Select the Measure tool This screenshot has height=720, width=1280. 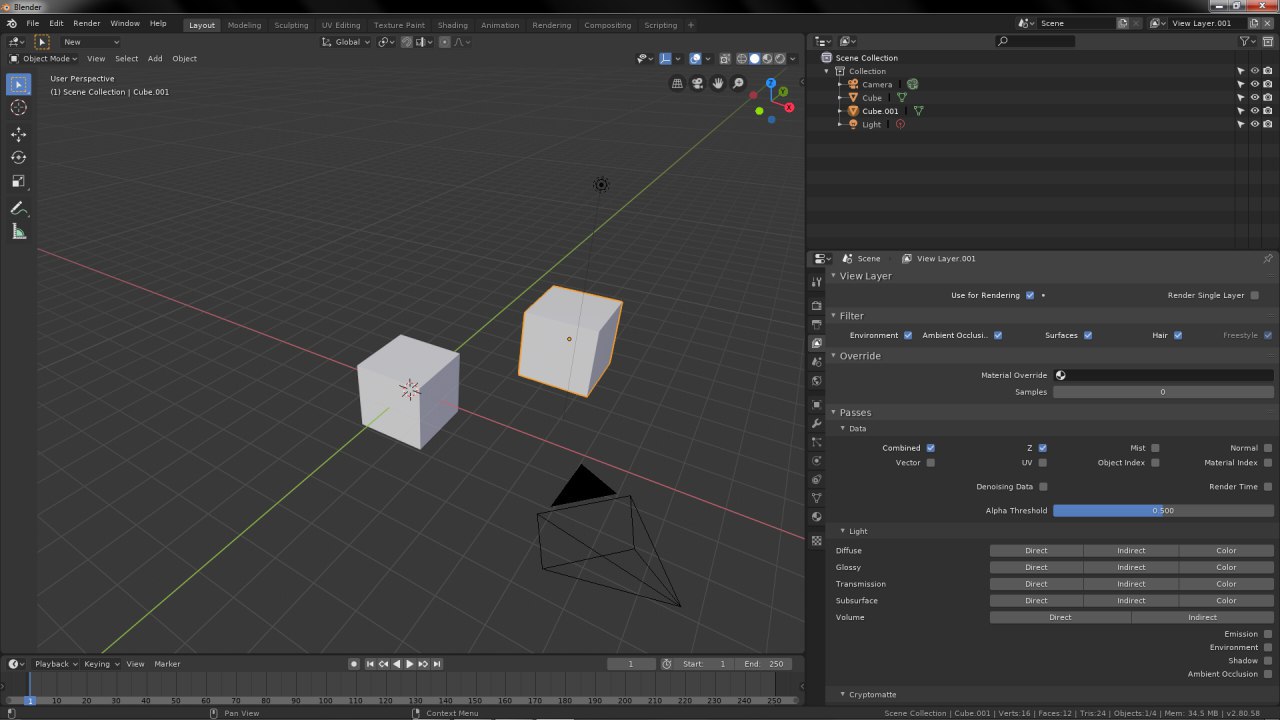click(x=18, y=232)
